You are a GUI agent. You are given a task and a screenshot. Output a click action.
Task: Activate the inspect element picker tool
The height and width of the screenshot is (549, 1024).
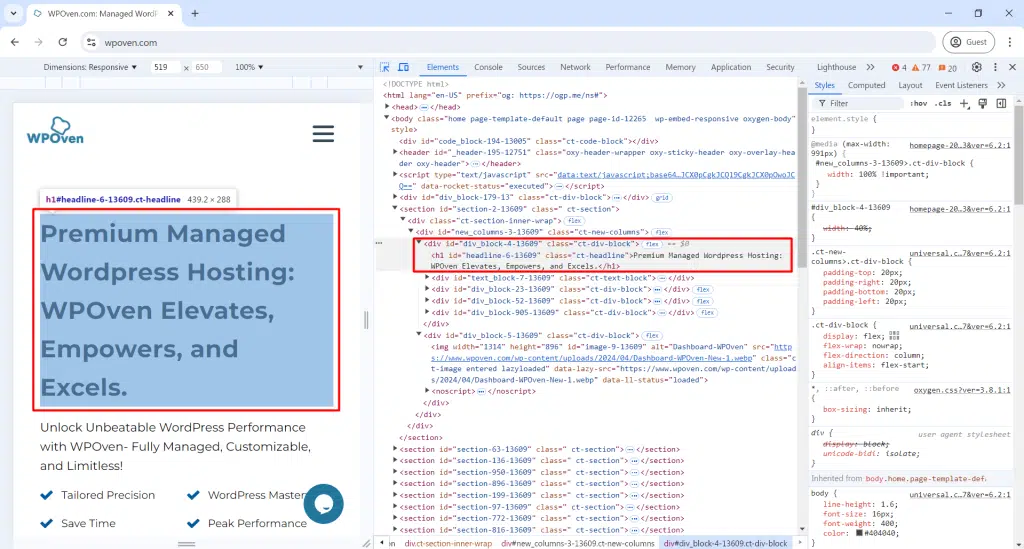[385, 67]
